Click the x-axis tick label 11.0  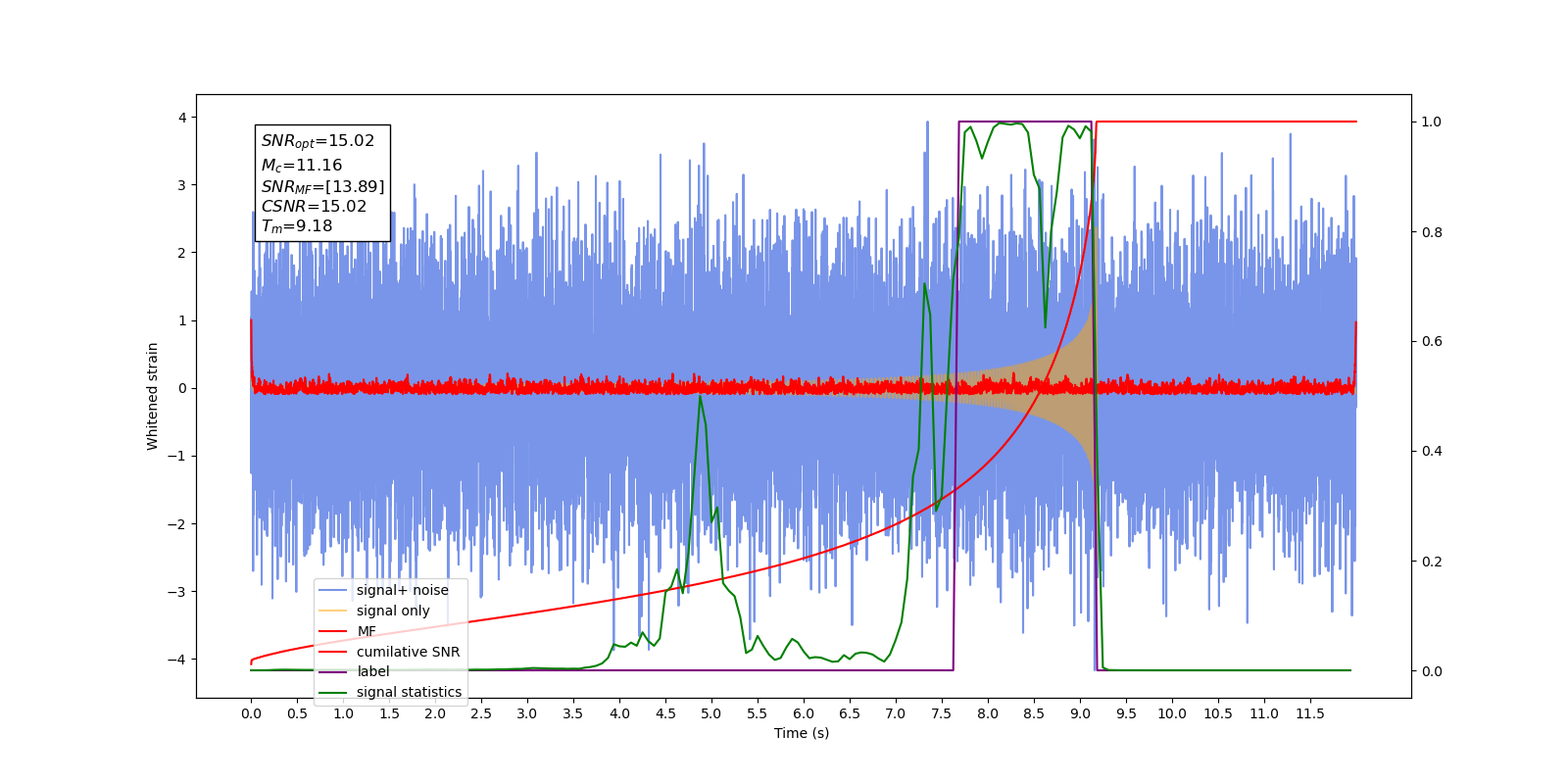[1264, 713]
